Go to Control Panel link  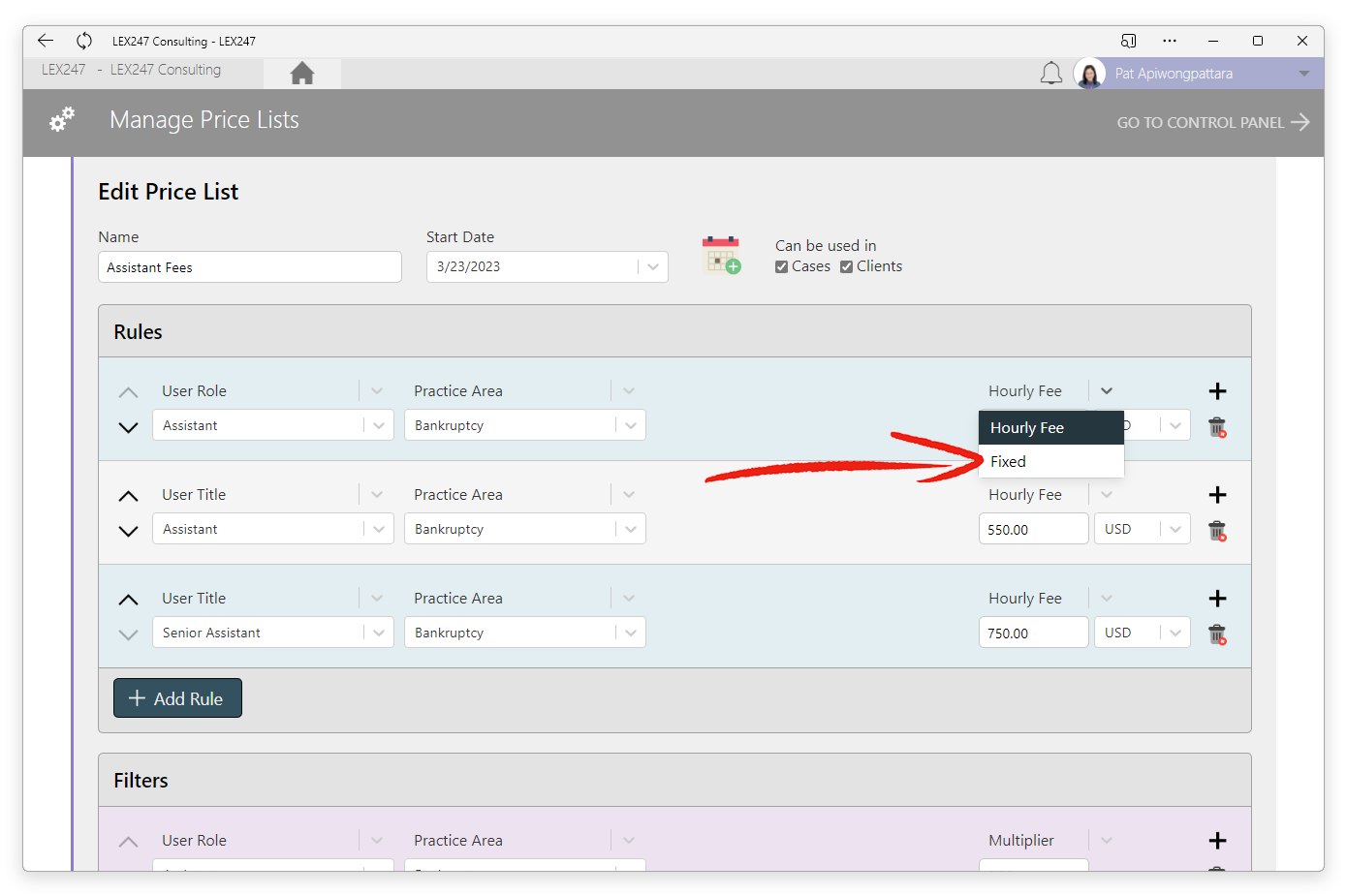point(1213,122)
